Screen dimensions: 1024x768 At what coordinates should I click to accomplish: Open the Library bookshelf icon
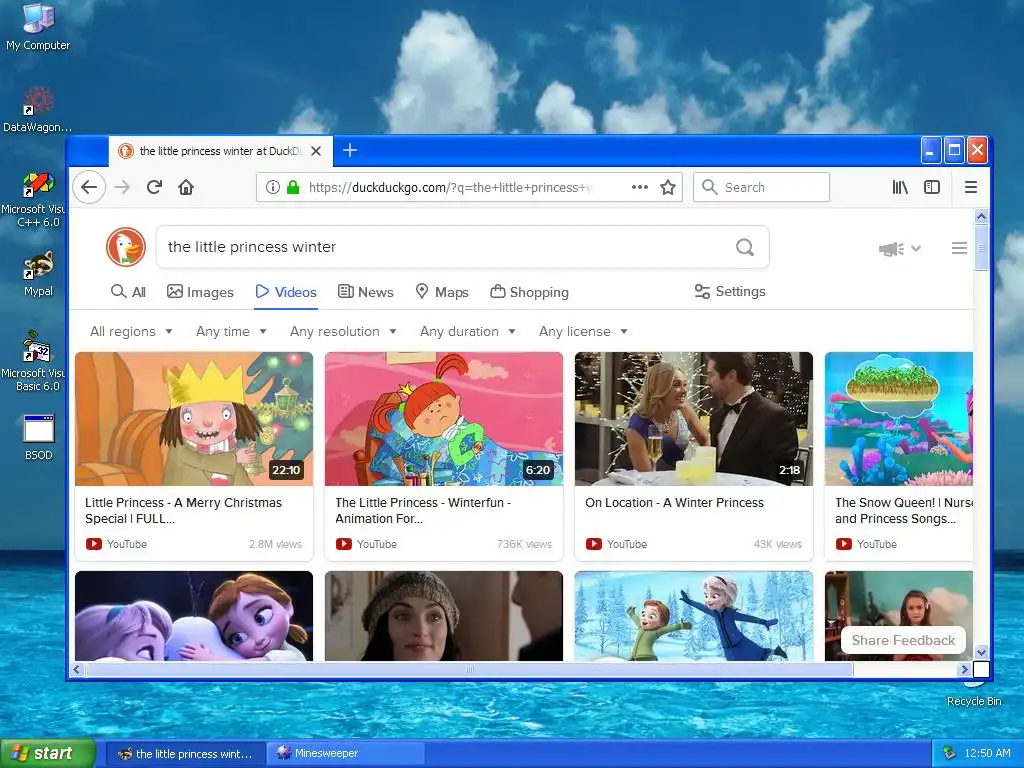pos(900,187)
